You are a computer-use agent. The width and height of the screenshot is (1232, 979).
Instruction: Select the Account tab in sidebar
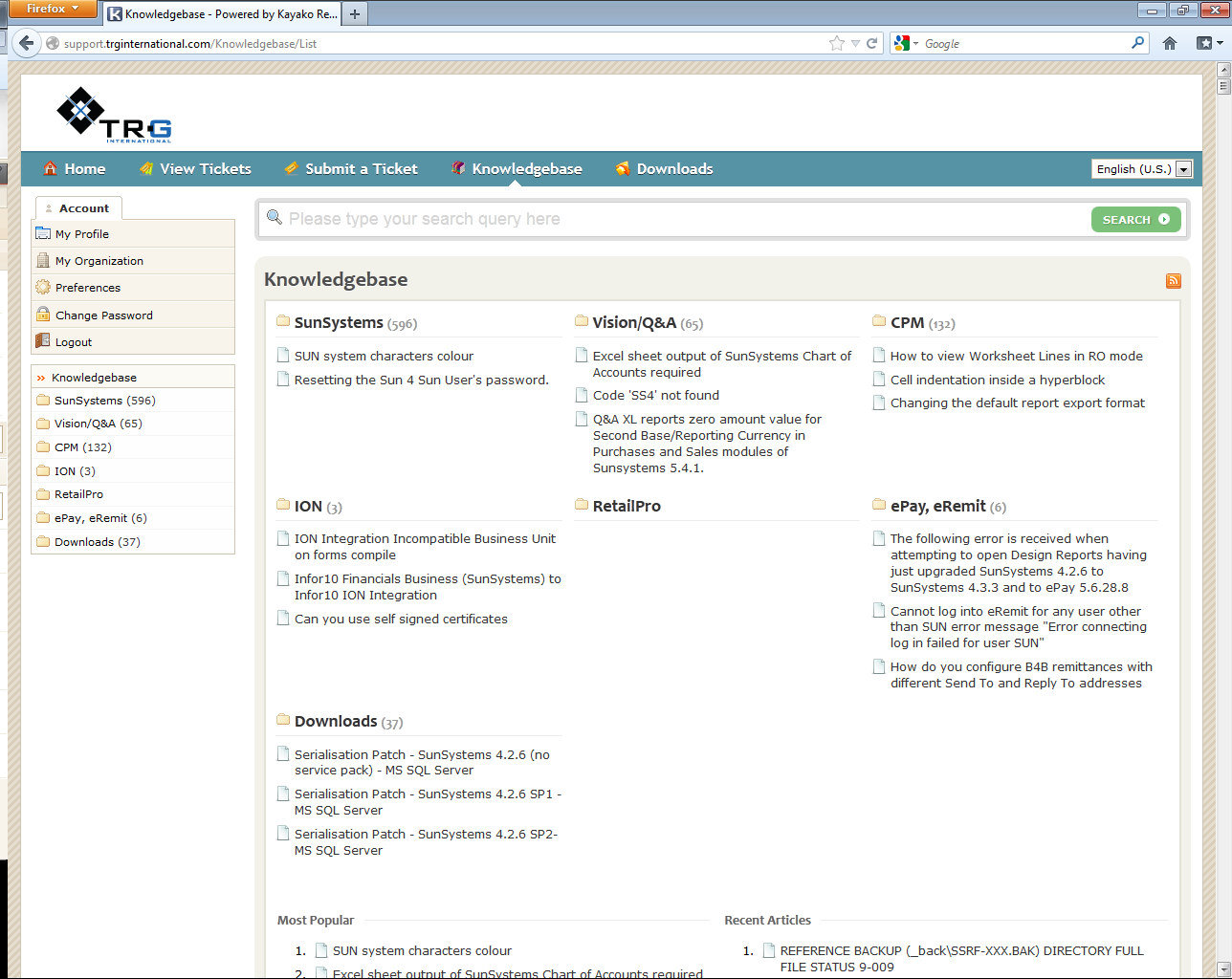[78, 208]
